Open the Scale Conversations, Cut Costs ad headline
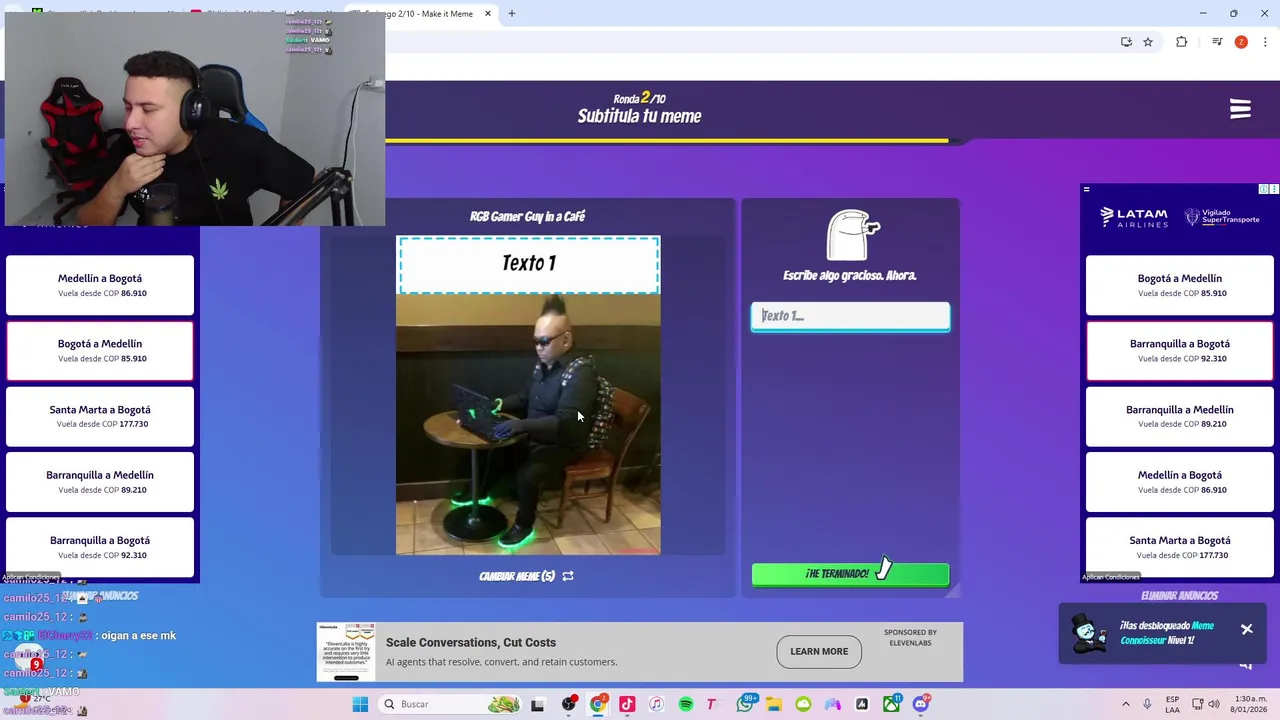The height and width of the screenshot is (720, 1280). click(471, 642)
